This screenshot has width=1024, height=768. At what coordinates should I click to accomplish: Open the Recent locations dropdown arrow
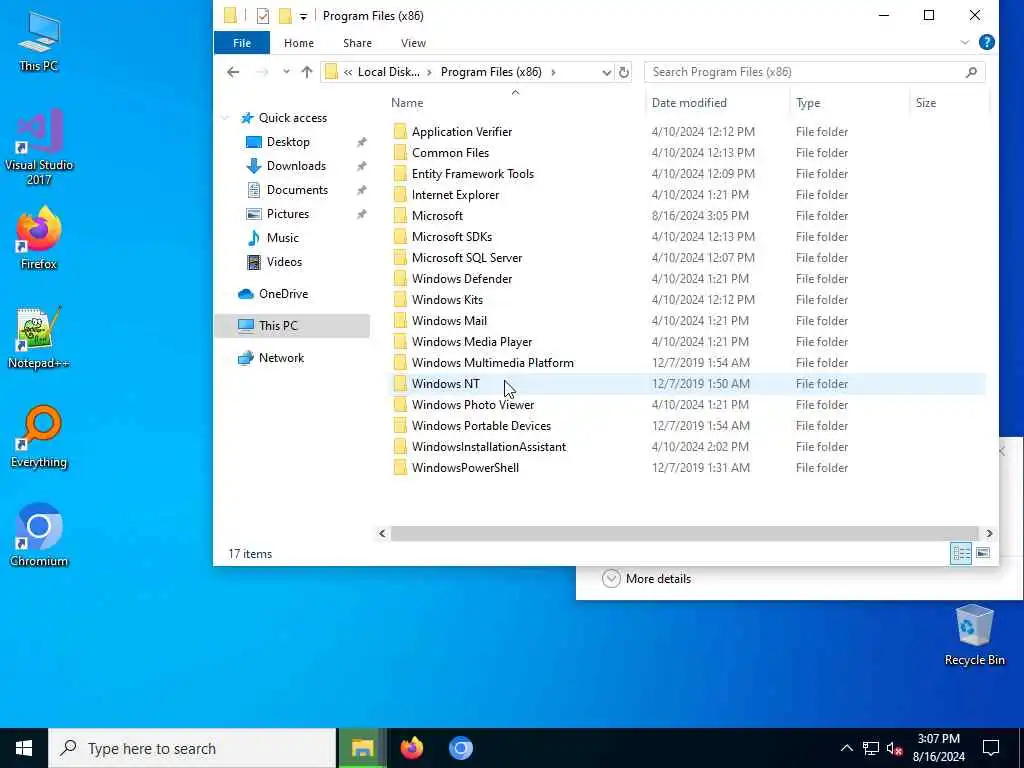click(x=286, y=72)
